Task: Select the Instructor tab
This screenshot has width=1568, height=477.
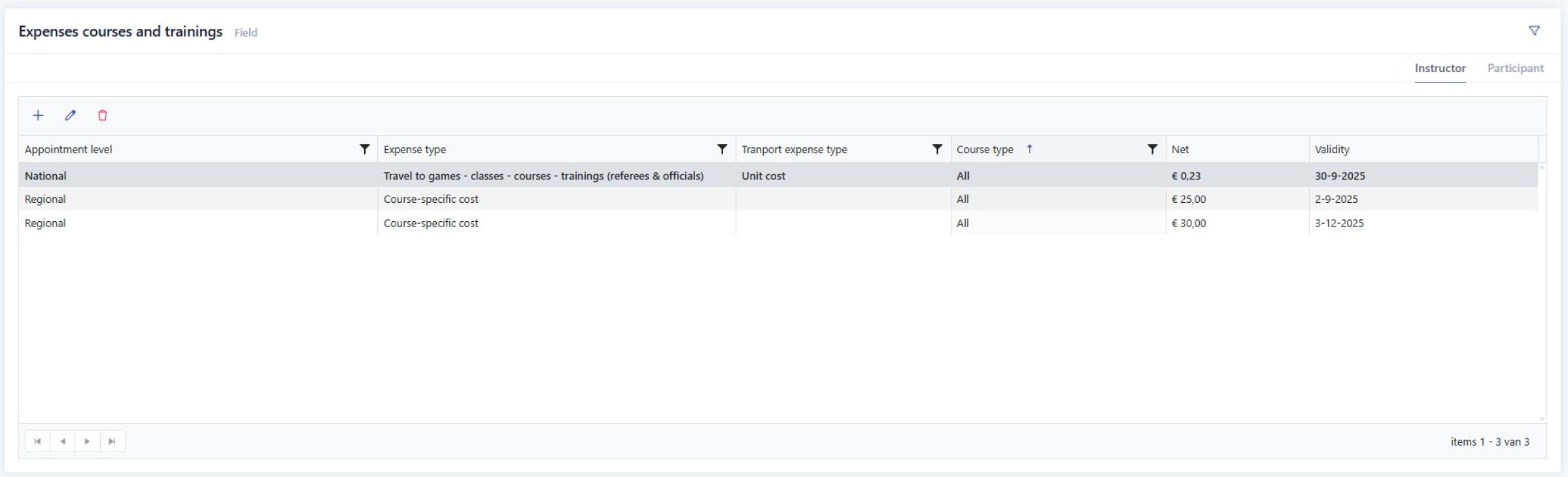Action: pos(1440,68)
